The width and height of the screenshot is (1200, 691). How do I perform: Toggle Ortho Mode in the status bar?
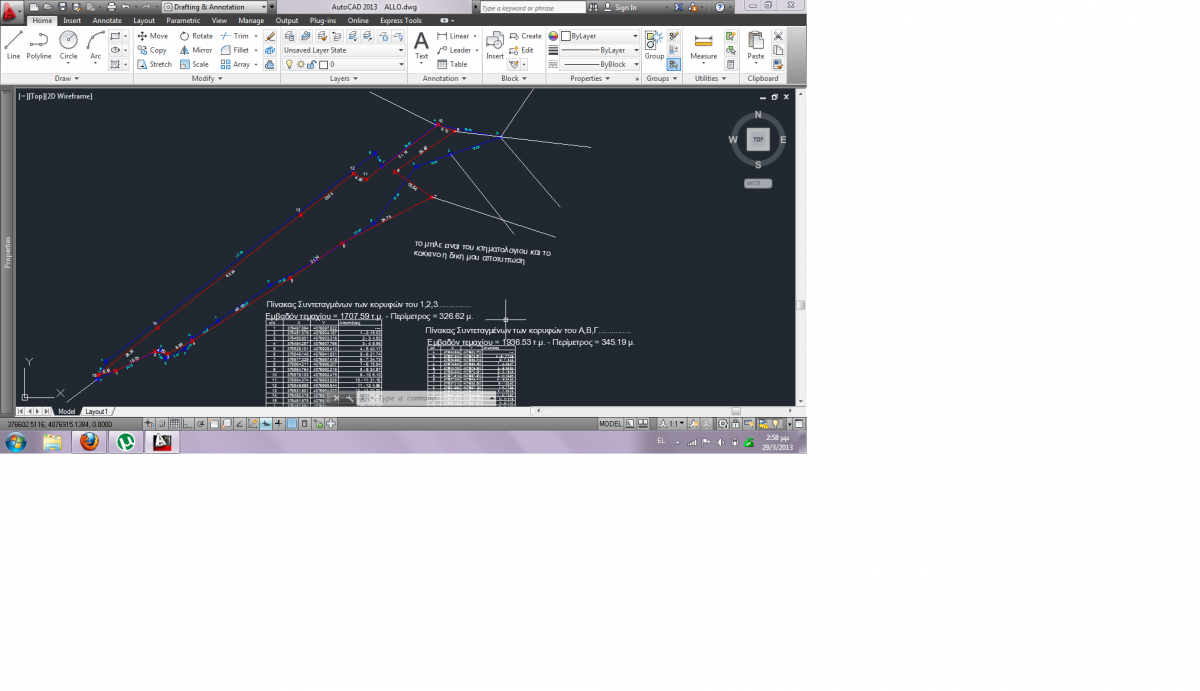point(187,424)
